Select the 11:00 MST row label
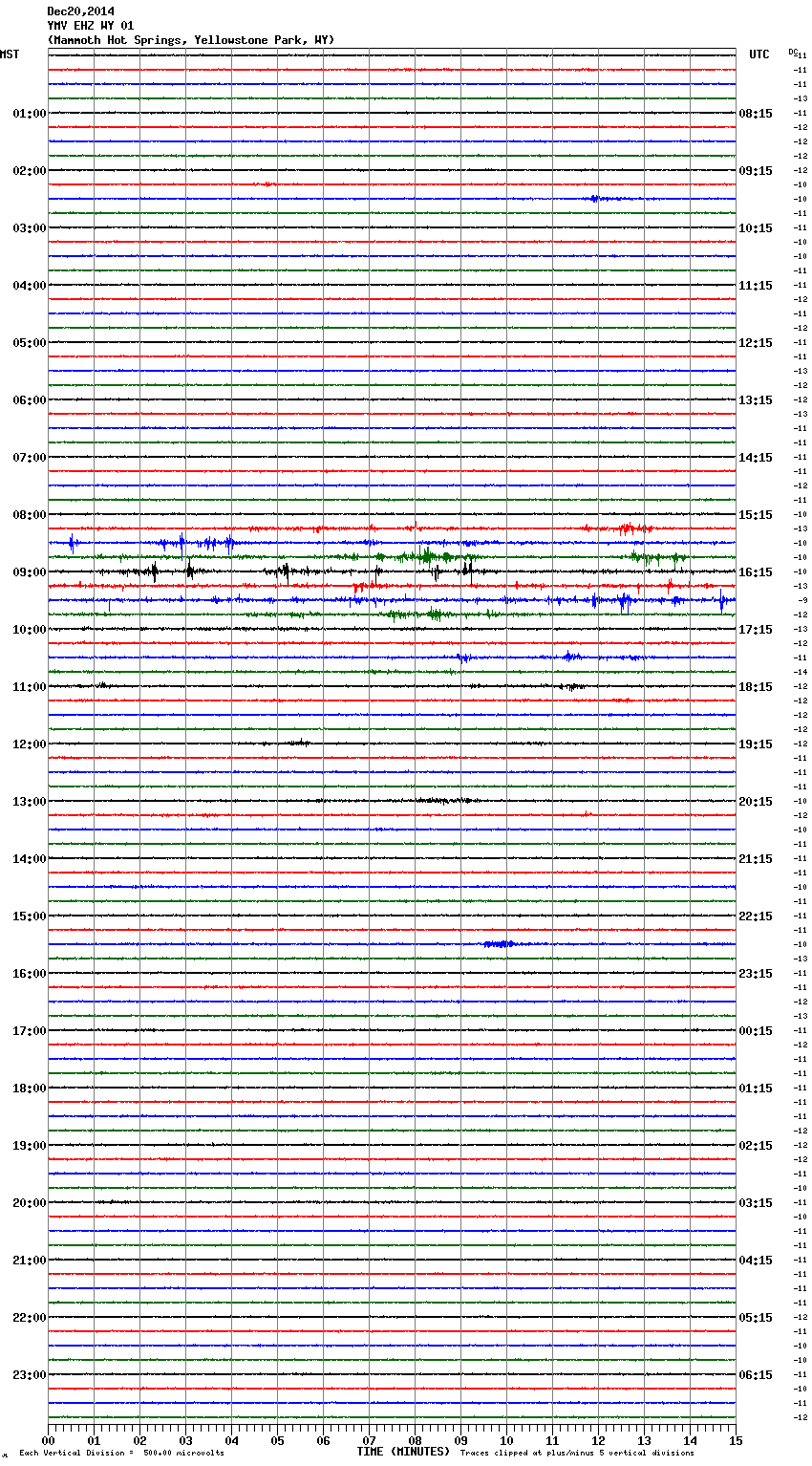This screenshot has height=1466, width=812. (29, 687)
